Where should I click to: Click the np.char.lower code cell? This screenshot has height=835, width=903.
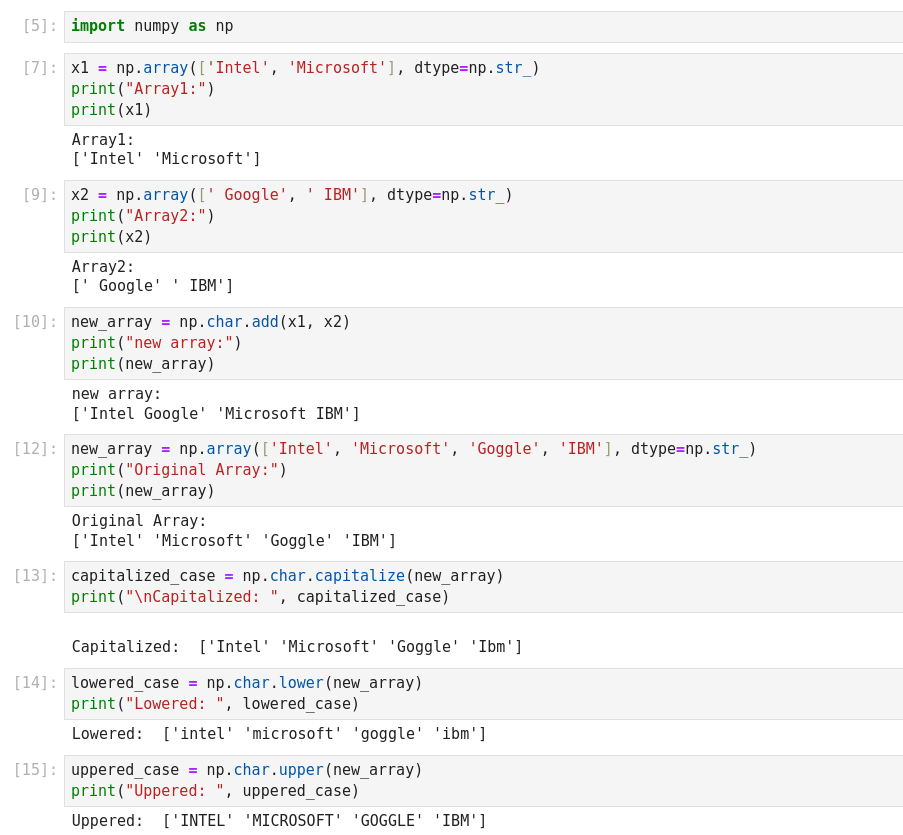click(480, 694)
